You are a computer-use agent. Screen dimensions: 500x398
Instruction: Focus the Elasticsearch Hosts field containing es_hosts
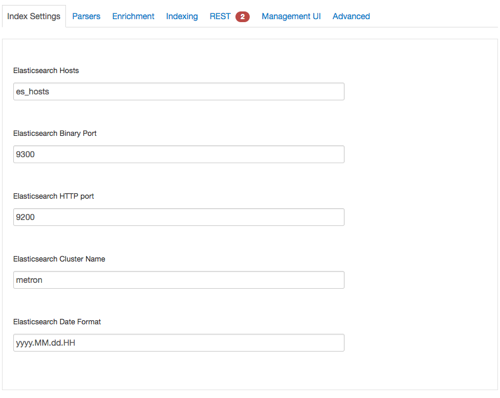[x=179, y=92]
